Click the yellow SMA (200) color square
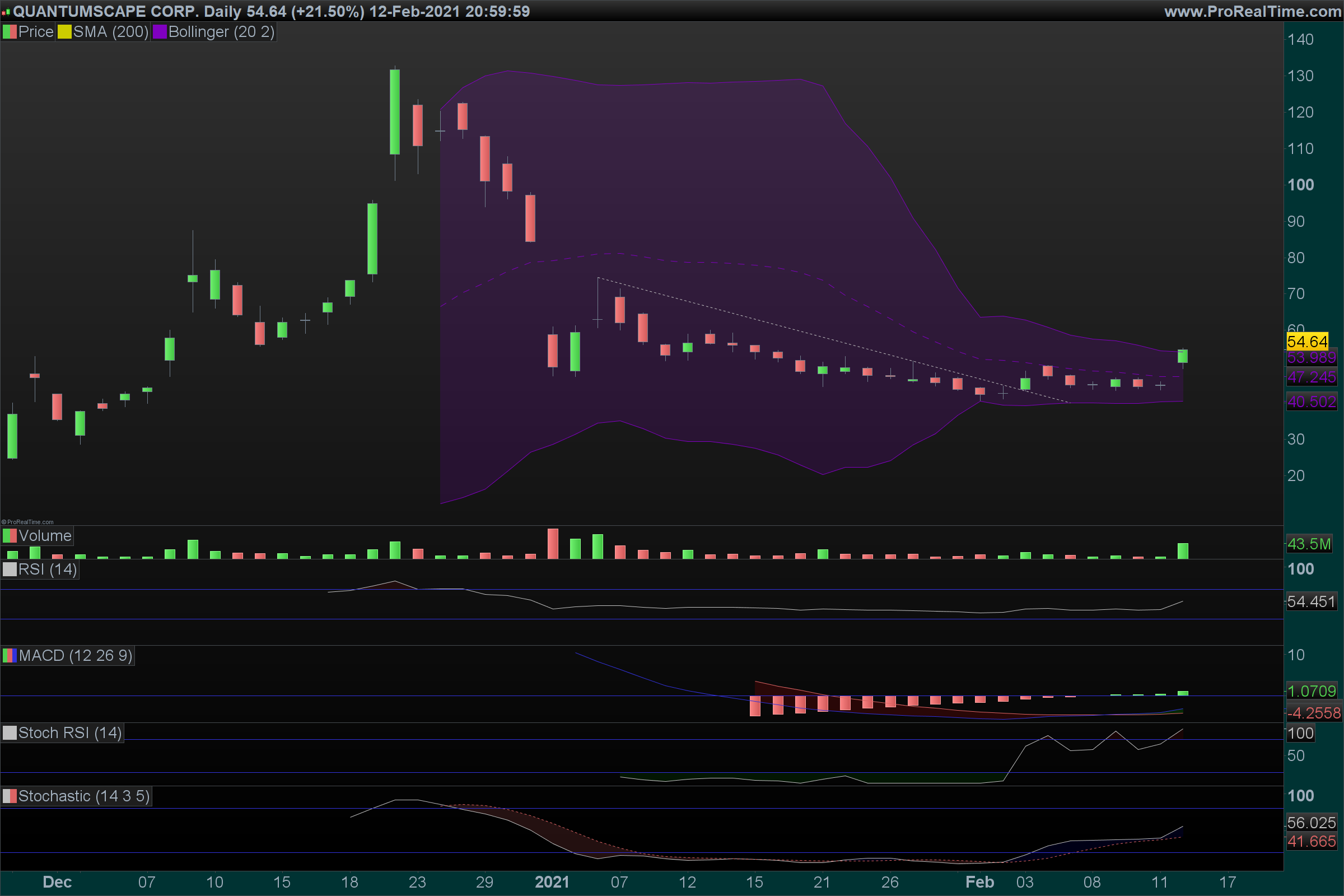Viewport: 1344px width, 896px height. (x=64, y=32)
